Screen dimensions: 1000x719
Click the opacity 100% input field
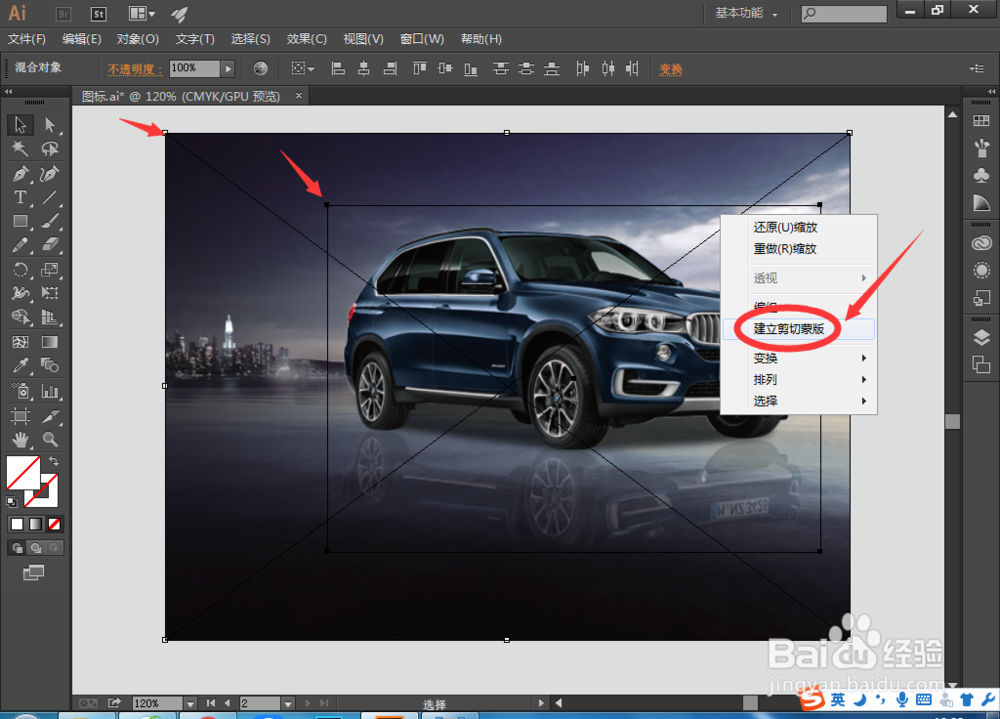tap(195, 68)
